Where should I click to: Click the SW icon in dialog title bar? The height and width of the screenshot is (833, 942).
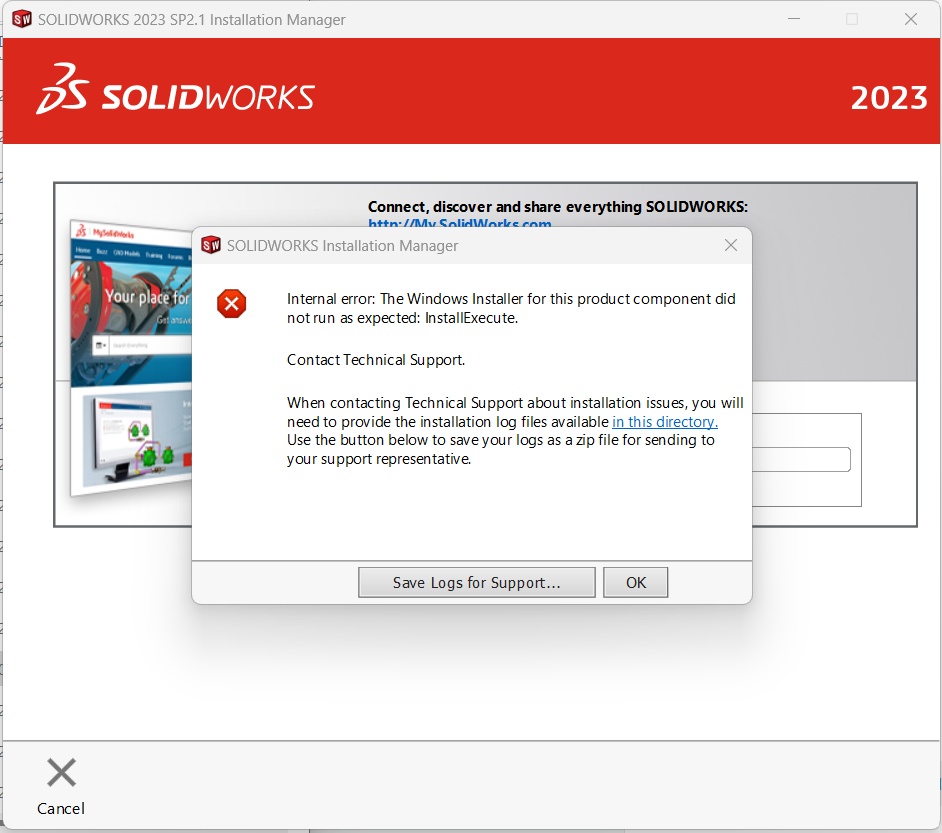211,245
